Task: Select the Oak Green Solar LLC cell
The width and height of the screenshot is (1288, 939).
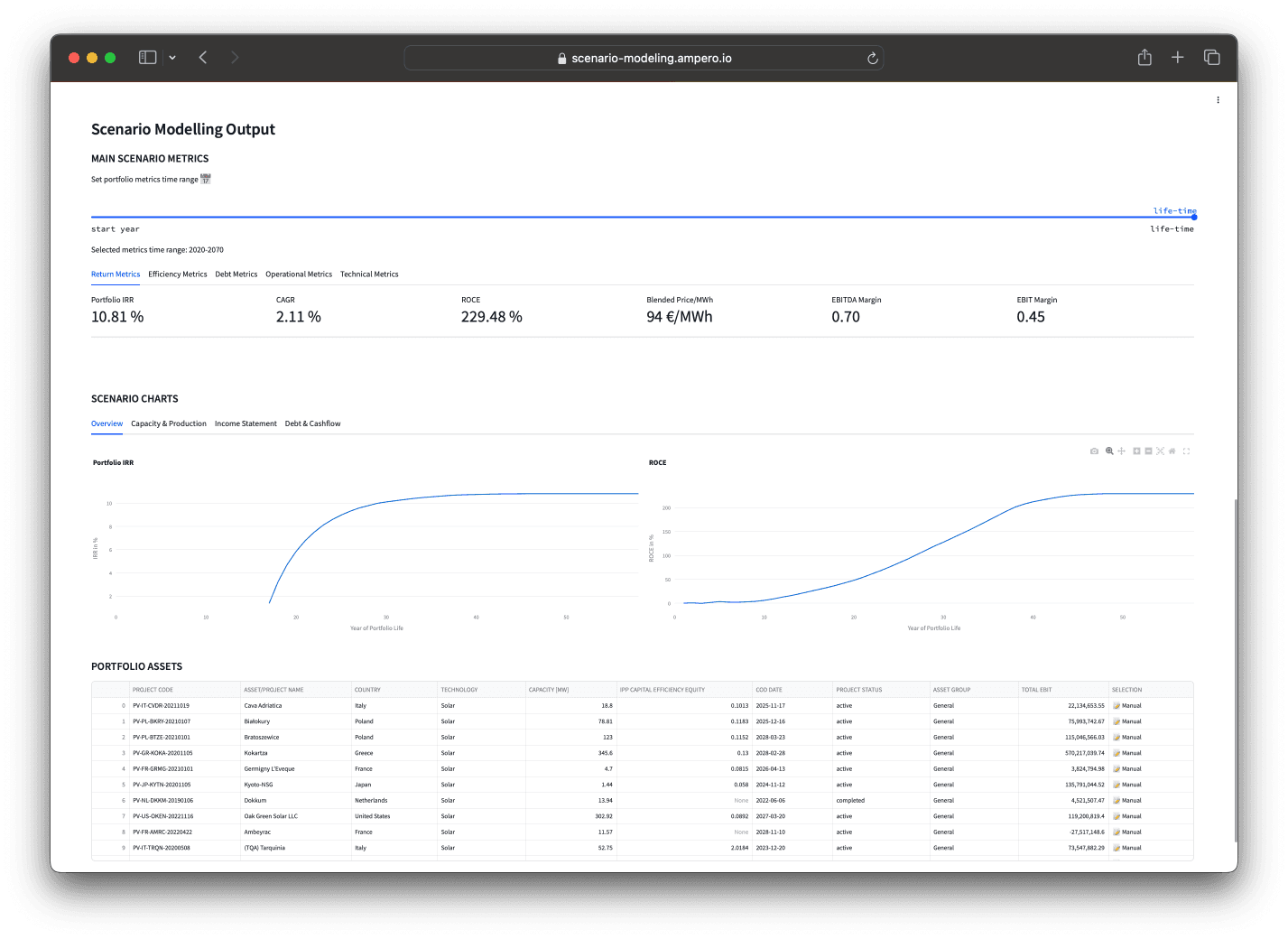Action: [296, 816]
